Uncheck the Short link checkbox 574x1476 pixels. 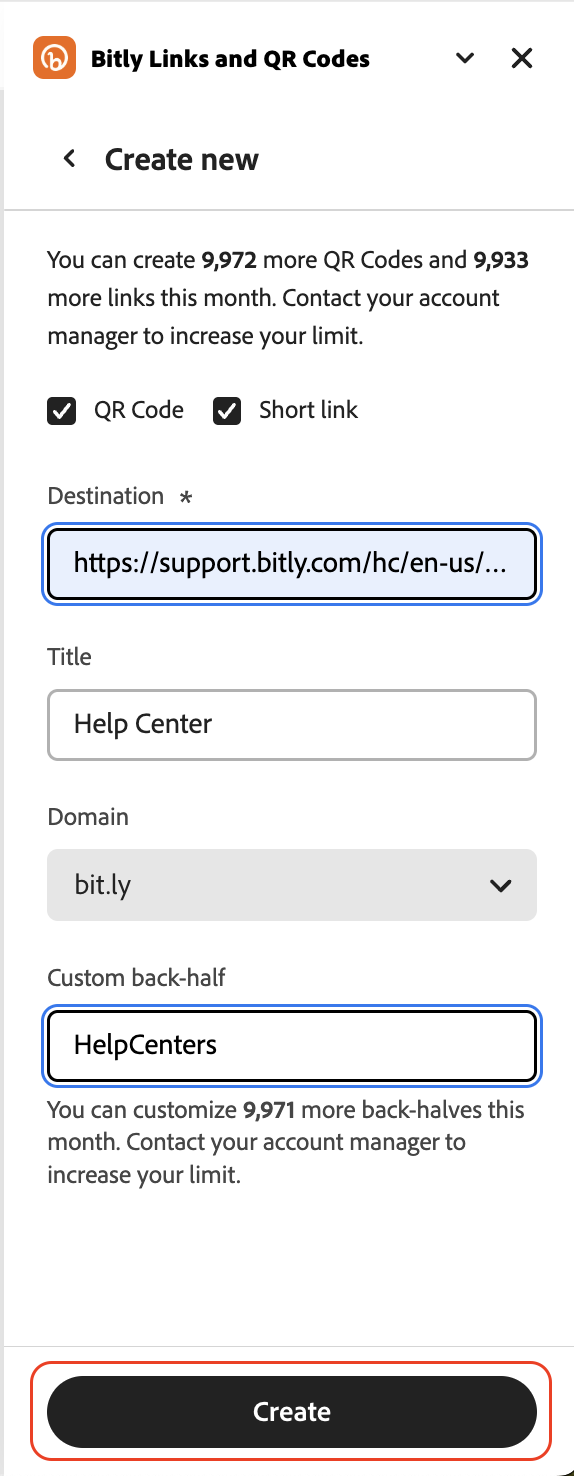227,411
